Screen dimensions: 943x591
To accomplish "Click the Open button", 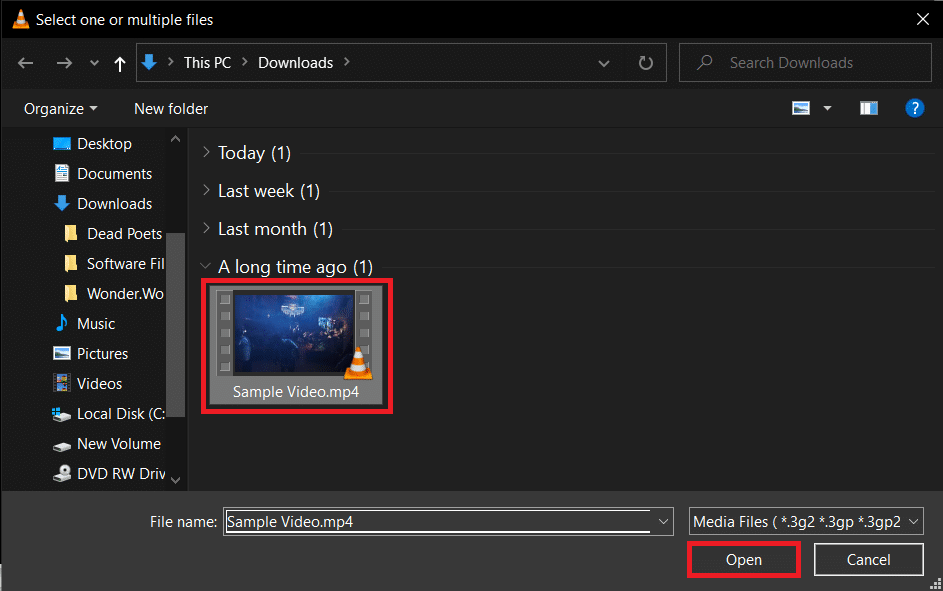I will coord(743,559).
